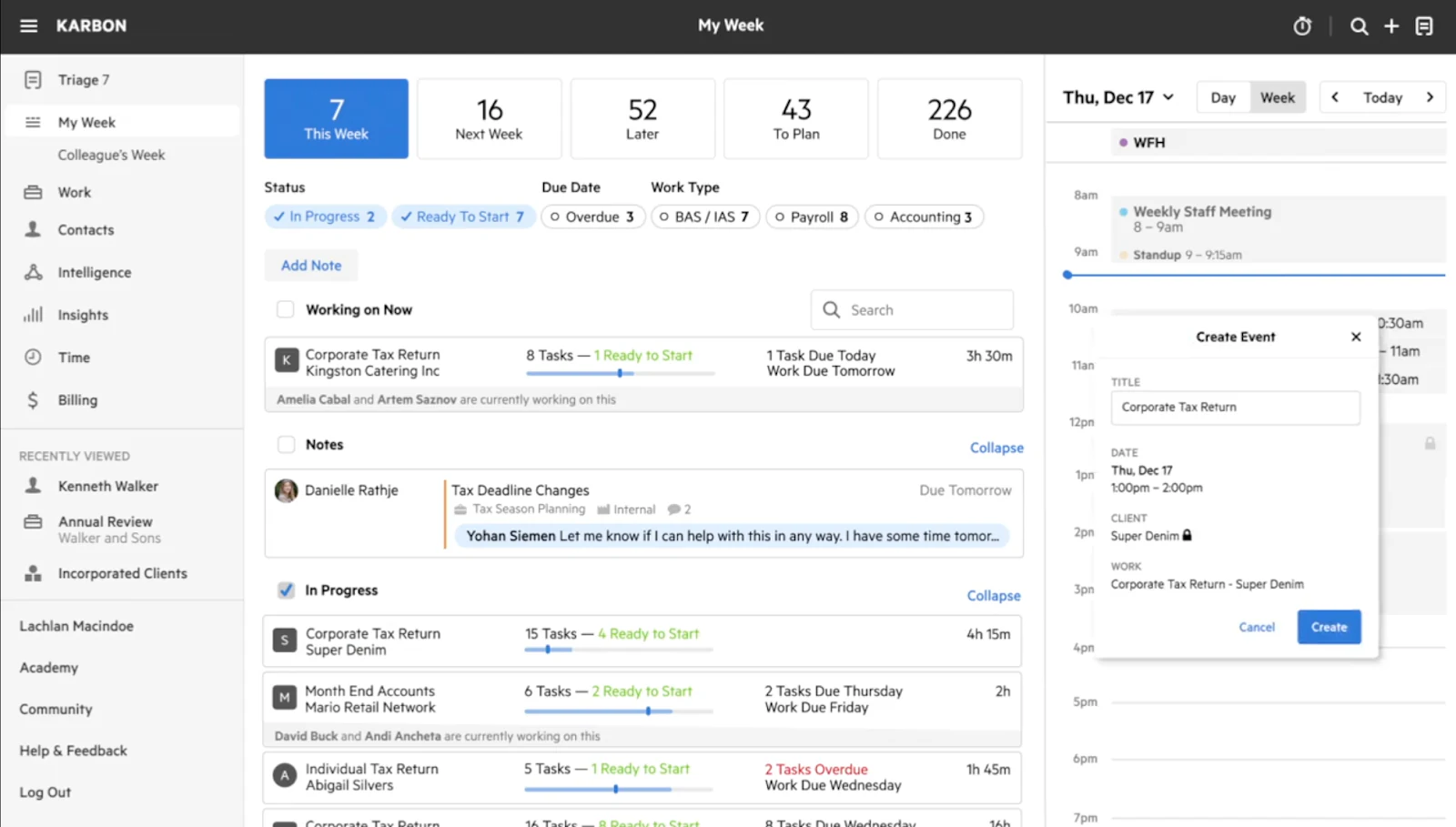Click Kenneth Walker's person icon
The width and height of the screenshot is (1456, 827).
tap(33, 486)
